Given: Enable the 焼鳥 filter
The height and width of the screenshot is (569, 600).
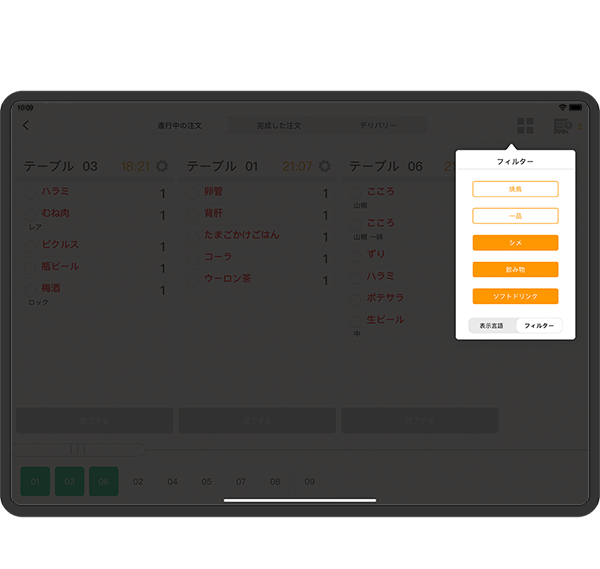Looking at the screenshot, I should pyautogui.click(x=515, y=189).
